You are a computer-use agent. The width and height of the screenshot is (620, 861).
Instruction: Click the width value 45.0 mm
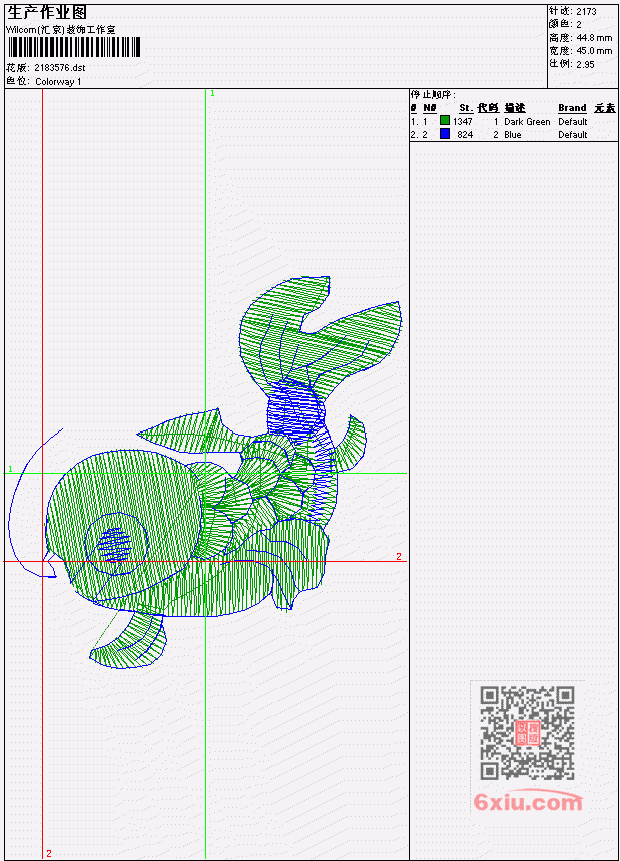pyautogui.click(x=594, y=51)
